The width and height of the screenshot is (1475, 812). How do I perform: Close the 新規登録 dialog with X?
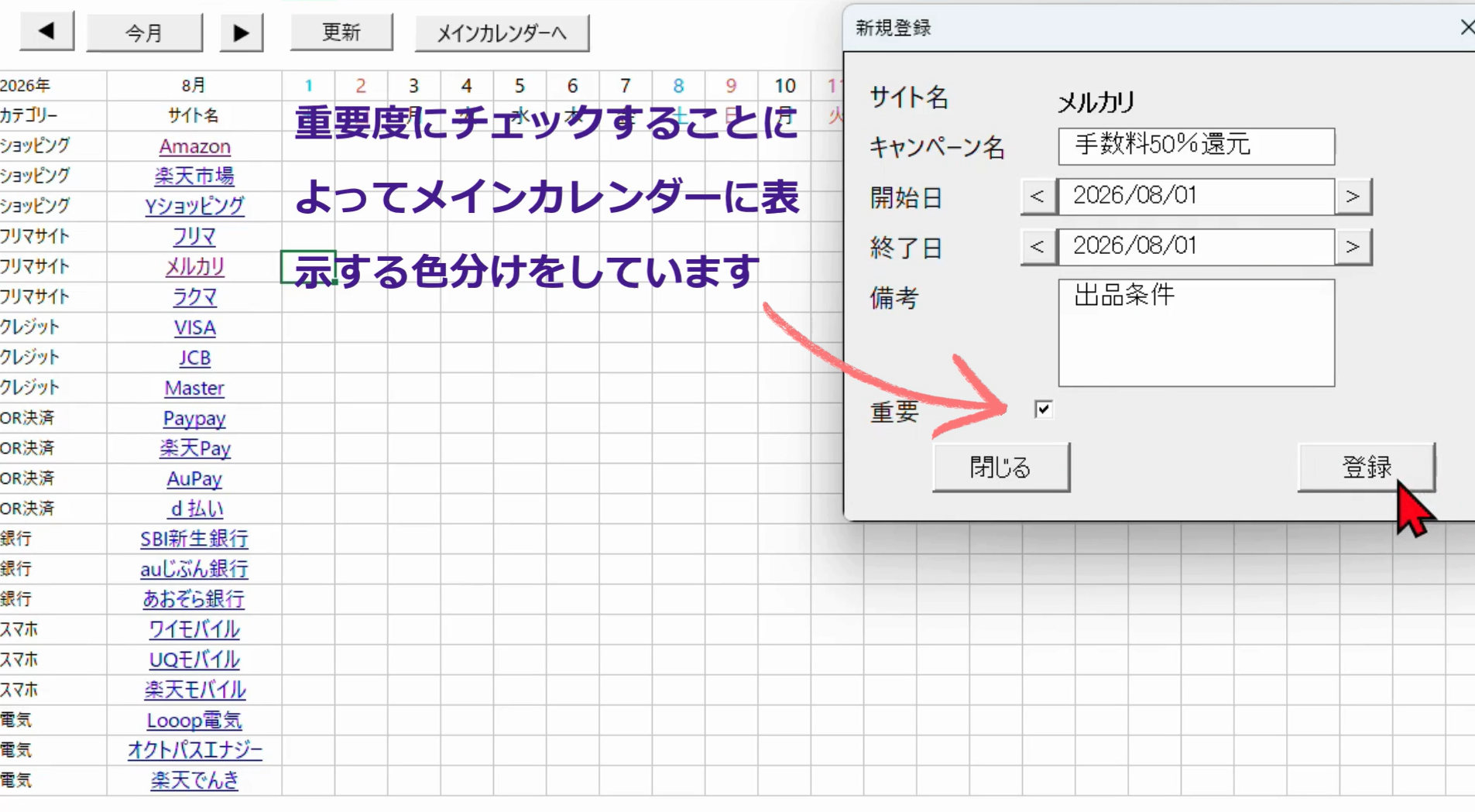tap(1466, 27)
